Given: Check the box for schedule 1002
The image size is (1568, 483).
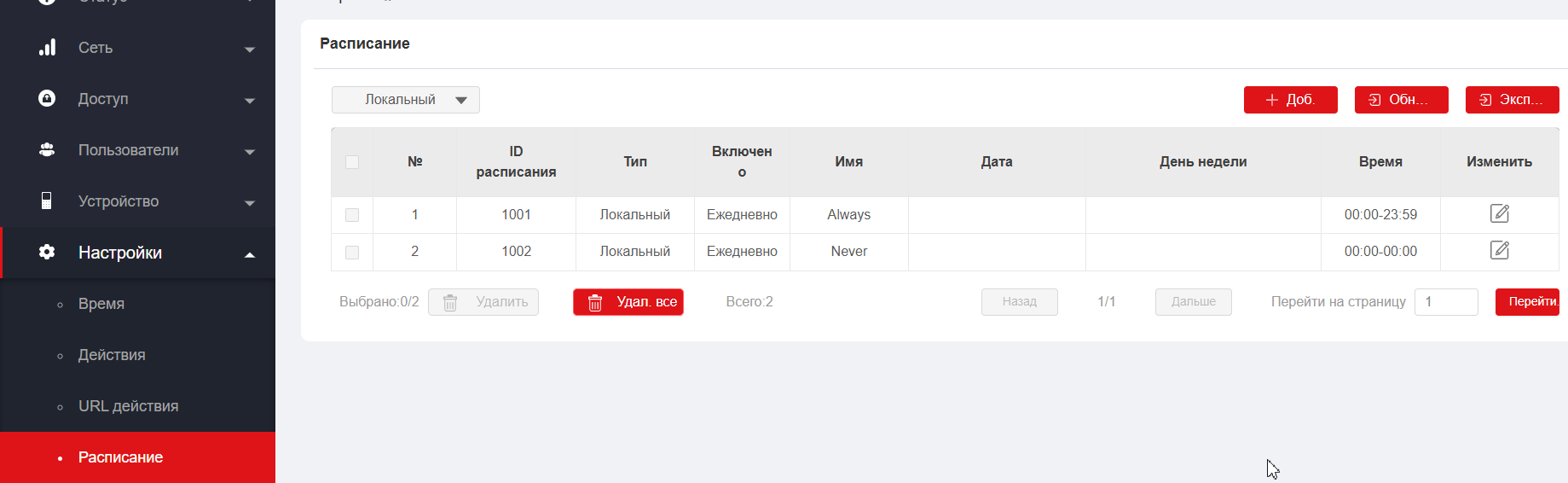Looking at the screenshot, I should tap(352, 253).
